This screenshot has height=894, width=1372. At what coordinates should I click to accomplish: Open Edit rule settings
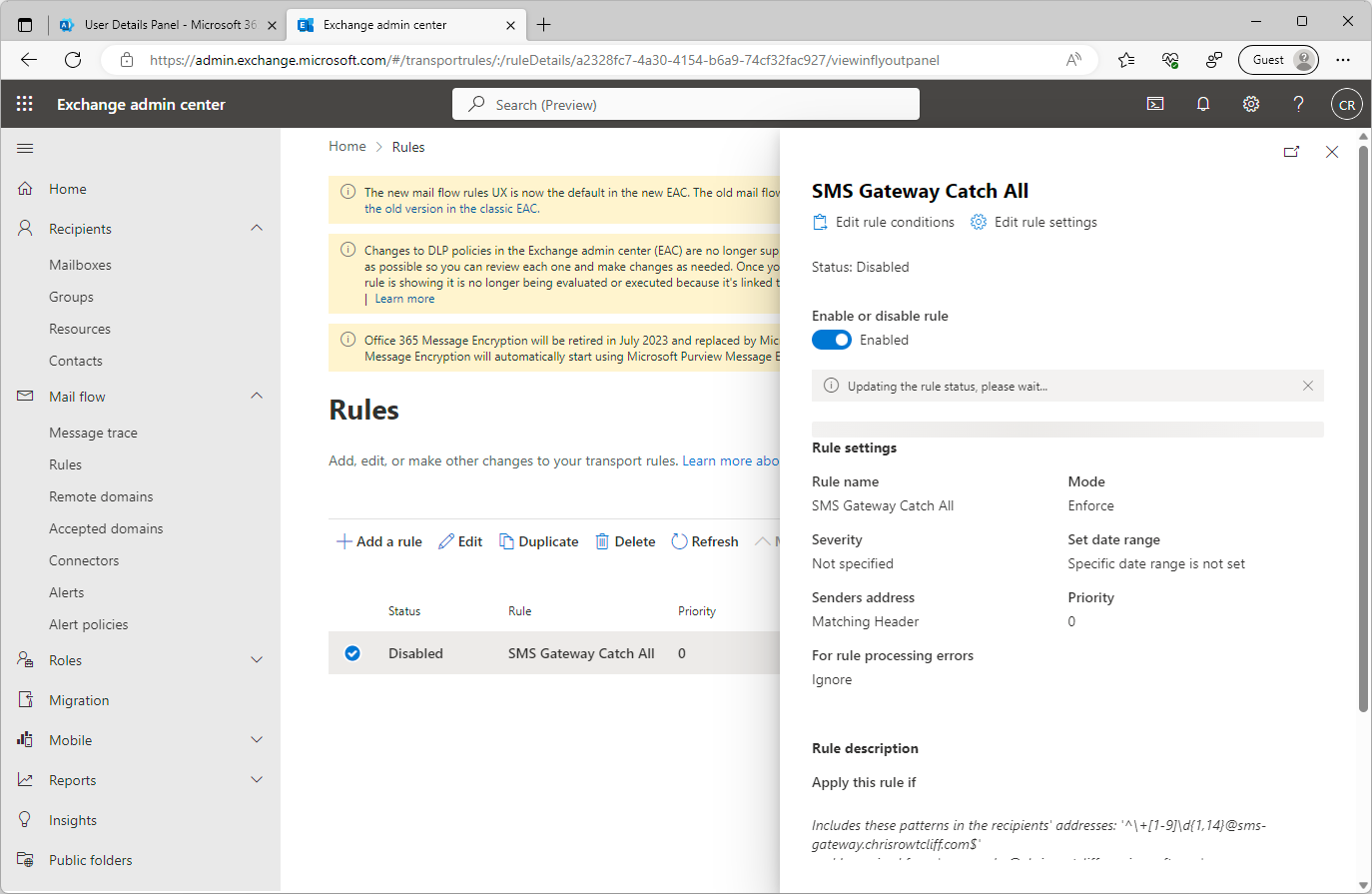(1033, 222)
